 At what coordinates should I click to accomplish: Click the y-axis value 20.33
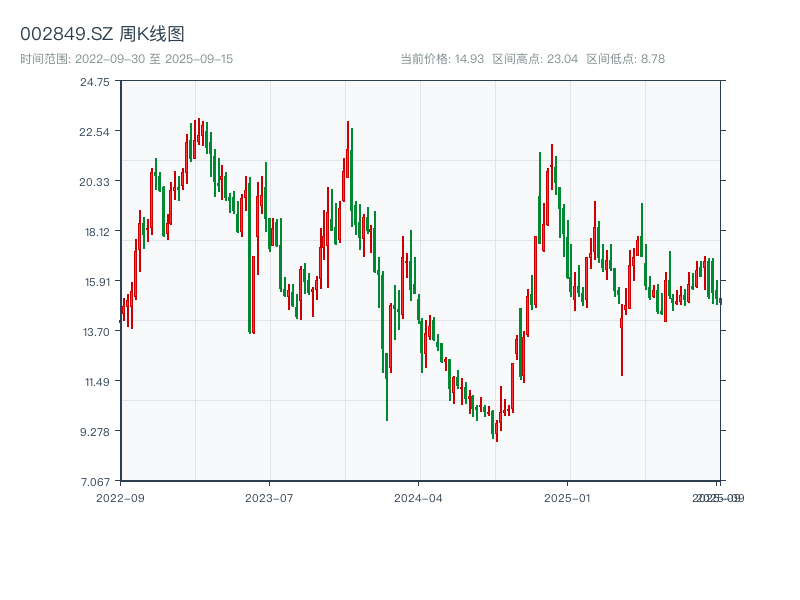coord(94,182)
